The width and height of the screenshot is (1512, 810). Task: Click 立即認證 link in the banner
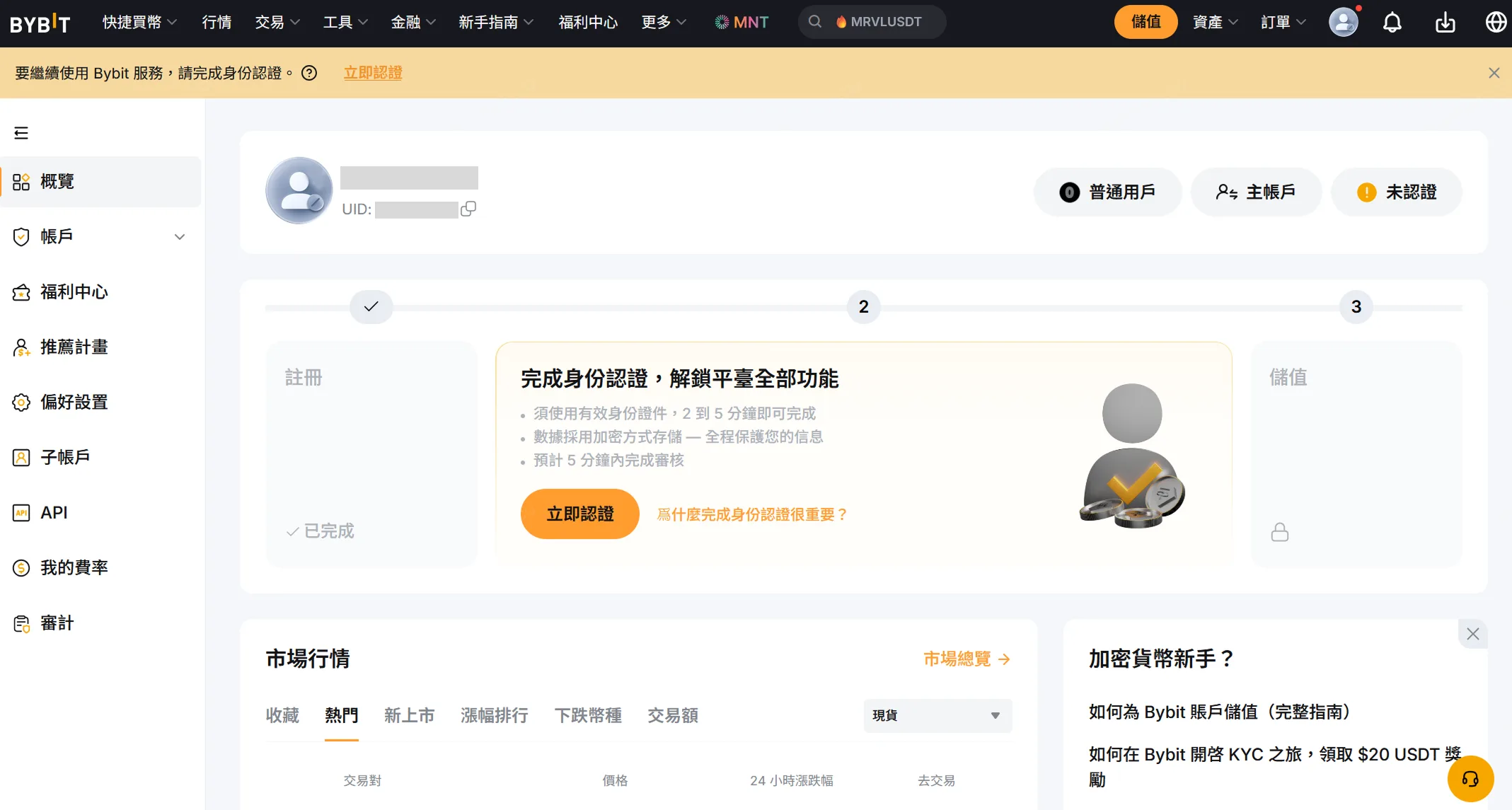pos(373,73)
